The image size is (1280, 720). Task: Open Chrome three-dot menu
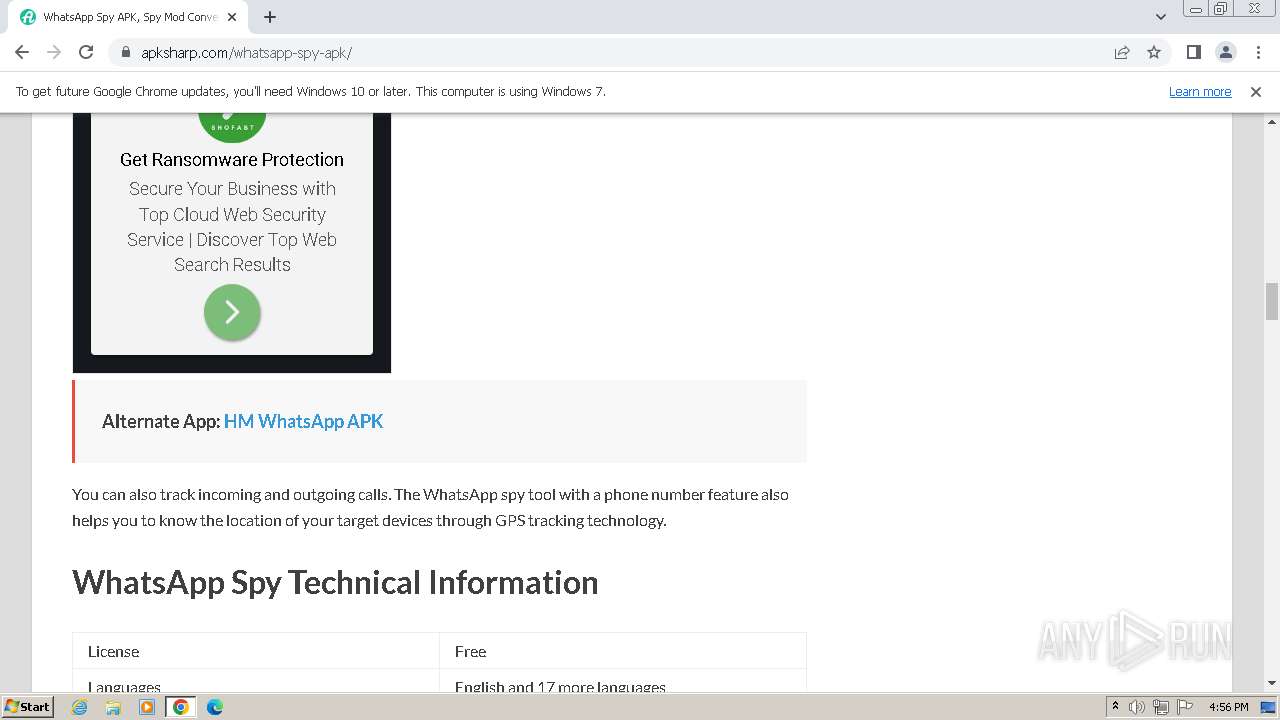pos(1258,52)
